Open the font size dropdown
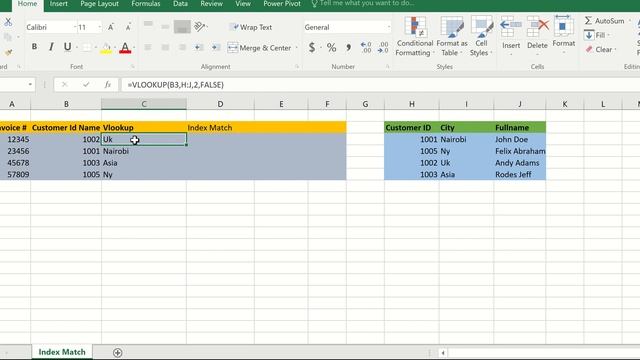Image resolution: width=640 pixels, height=360 pixels. click(x=100, y=27)
